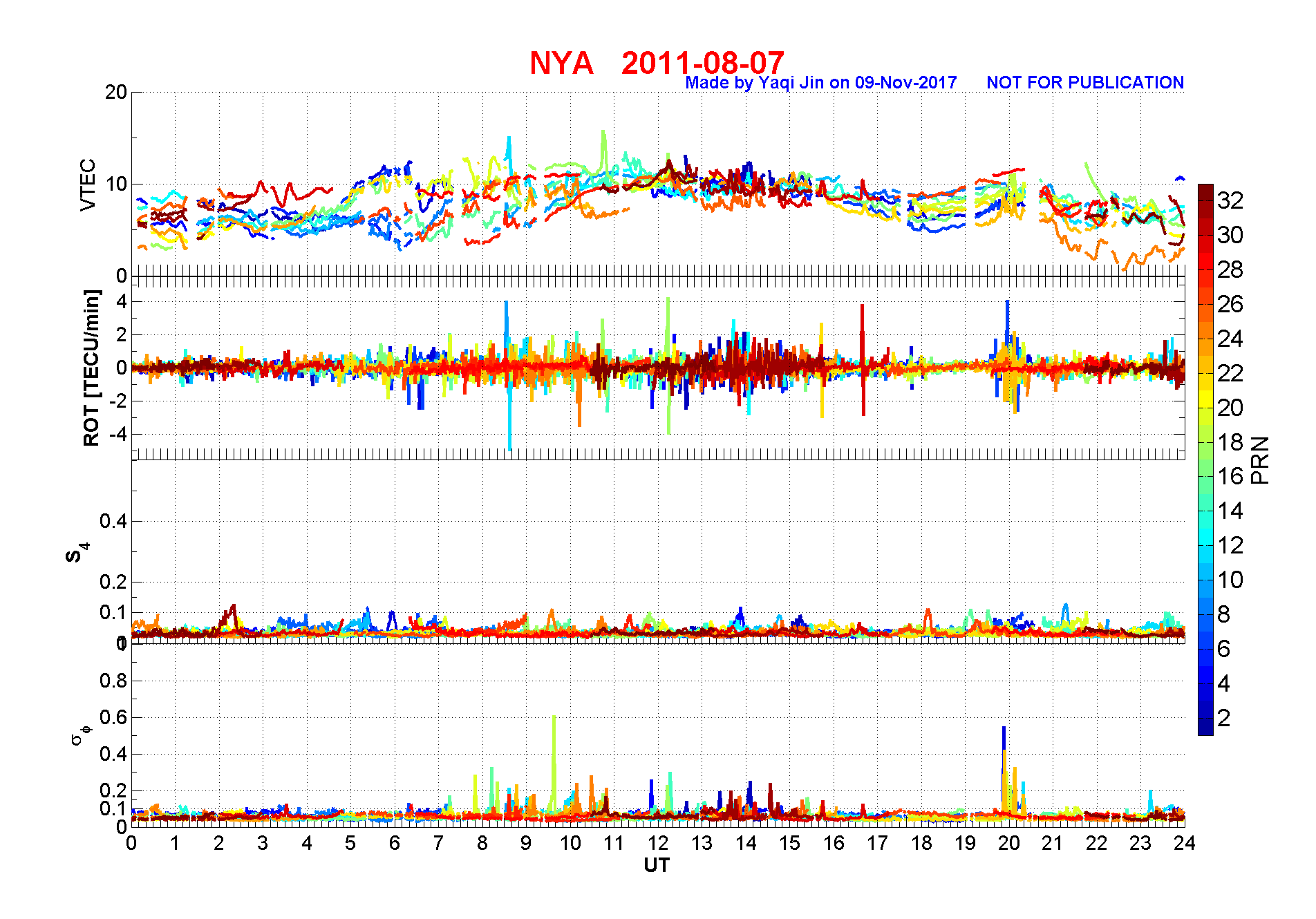Click the PRN colorbar tick label "28"

(1230, 270)
